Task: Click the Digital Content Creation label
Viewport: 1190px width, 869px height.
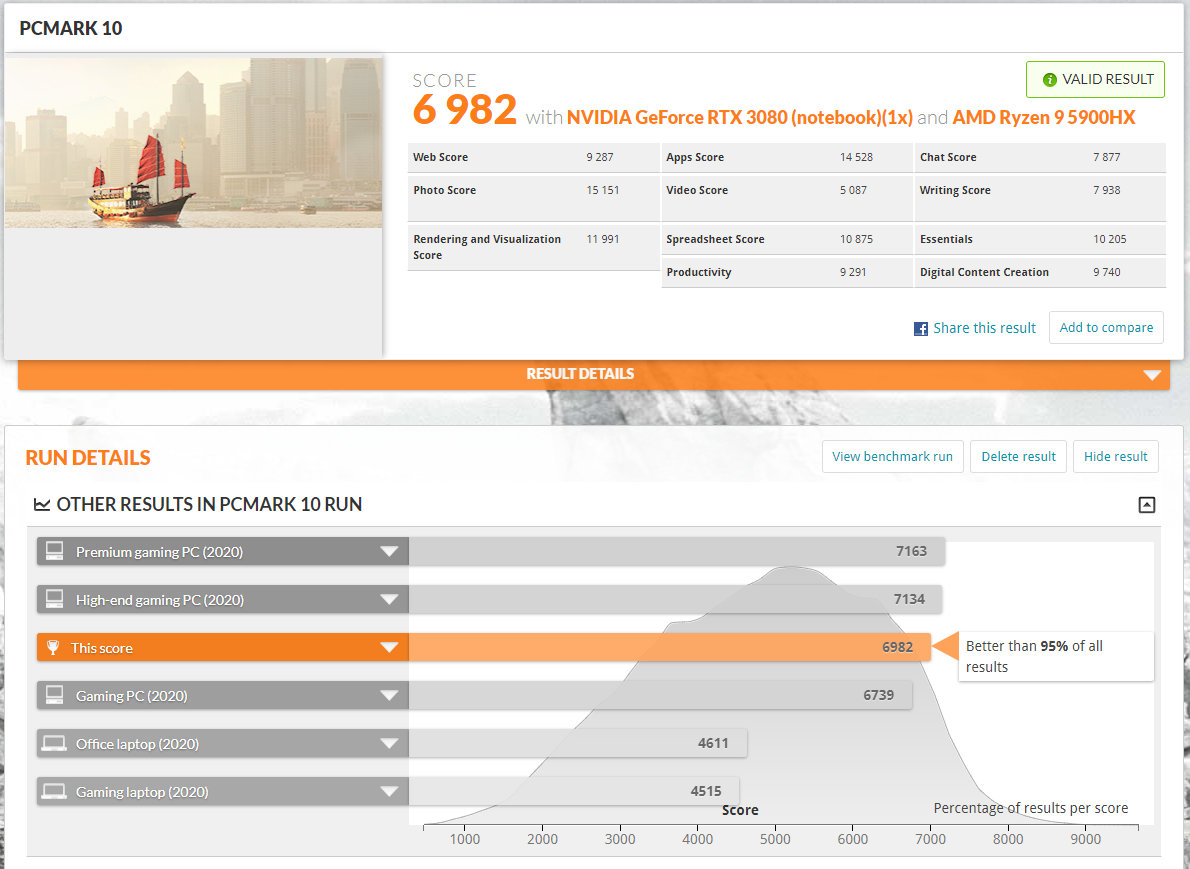Action: (x=984, y=272)
